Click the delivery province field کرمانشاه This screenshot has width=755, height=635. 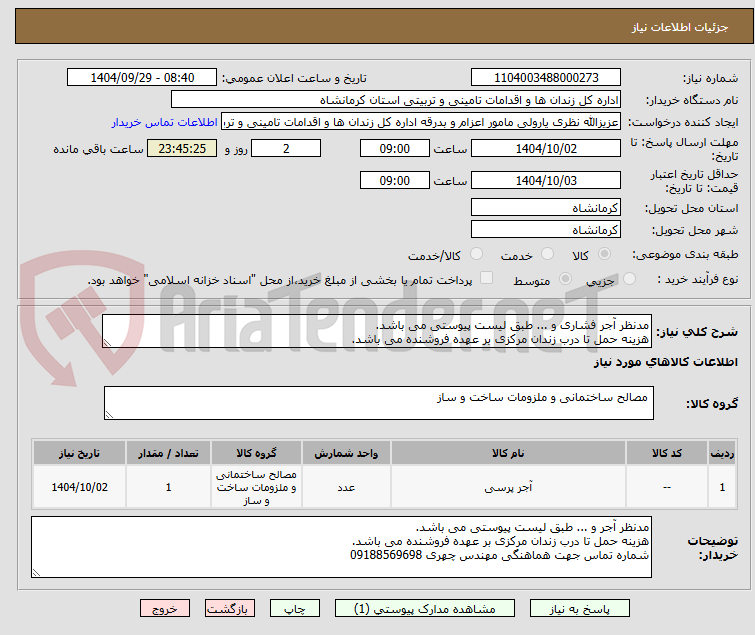pyautogui.click(x=546, y=207)
